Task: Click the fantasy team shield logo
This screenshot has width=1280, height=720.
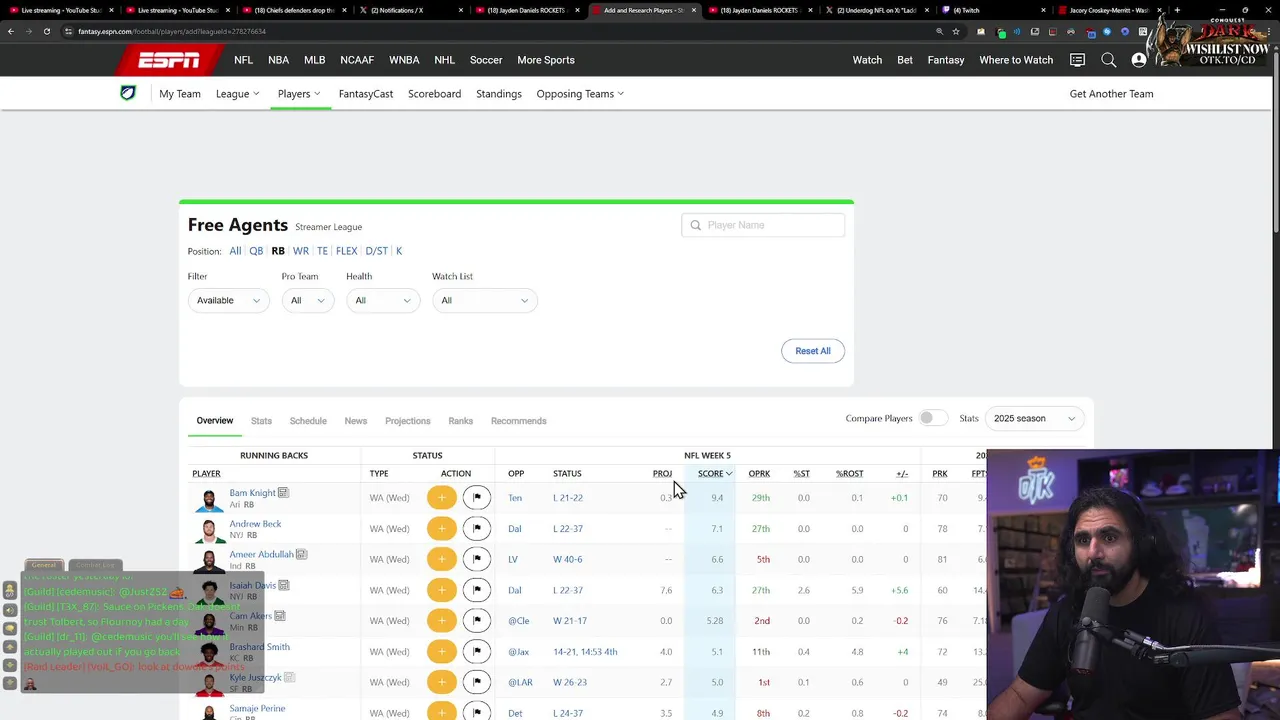Action: (128, 93)
